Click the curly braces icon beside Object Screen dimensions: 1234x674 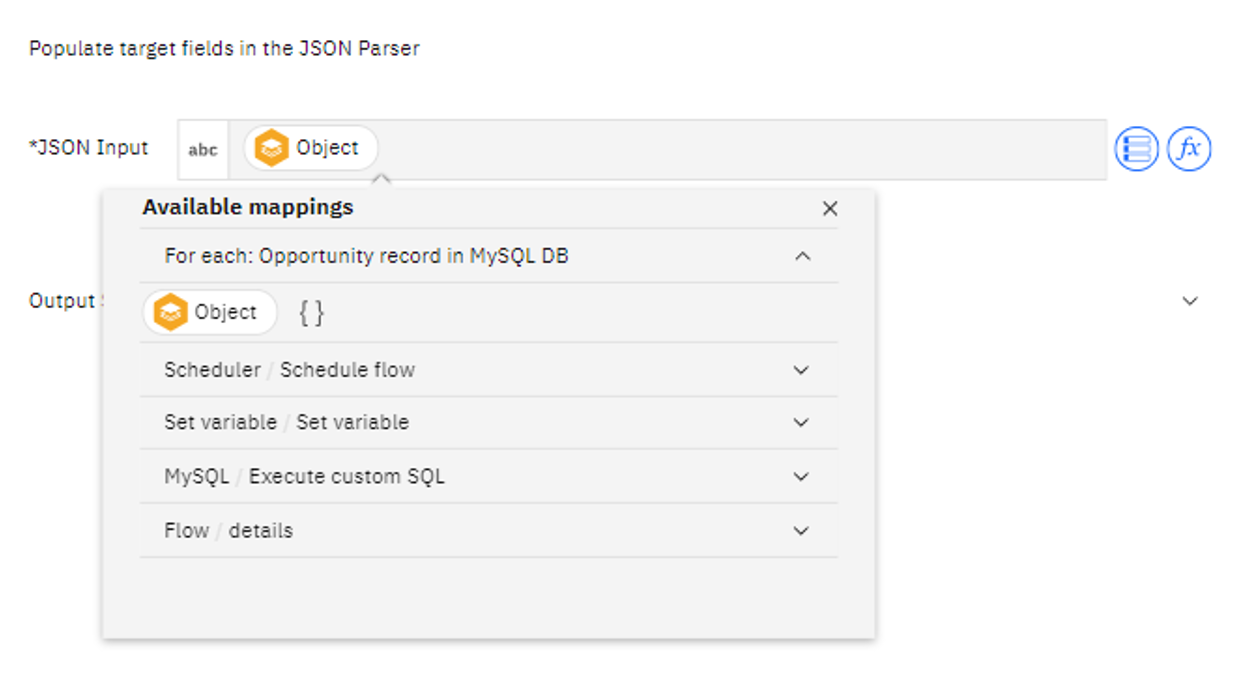pyautogui.click(x=312, y=313)
